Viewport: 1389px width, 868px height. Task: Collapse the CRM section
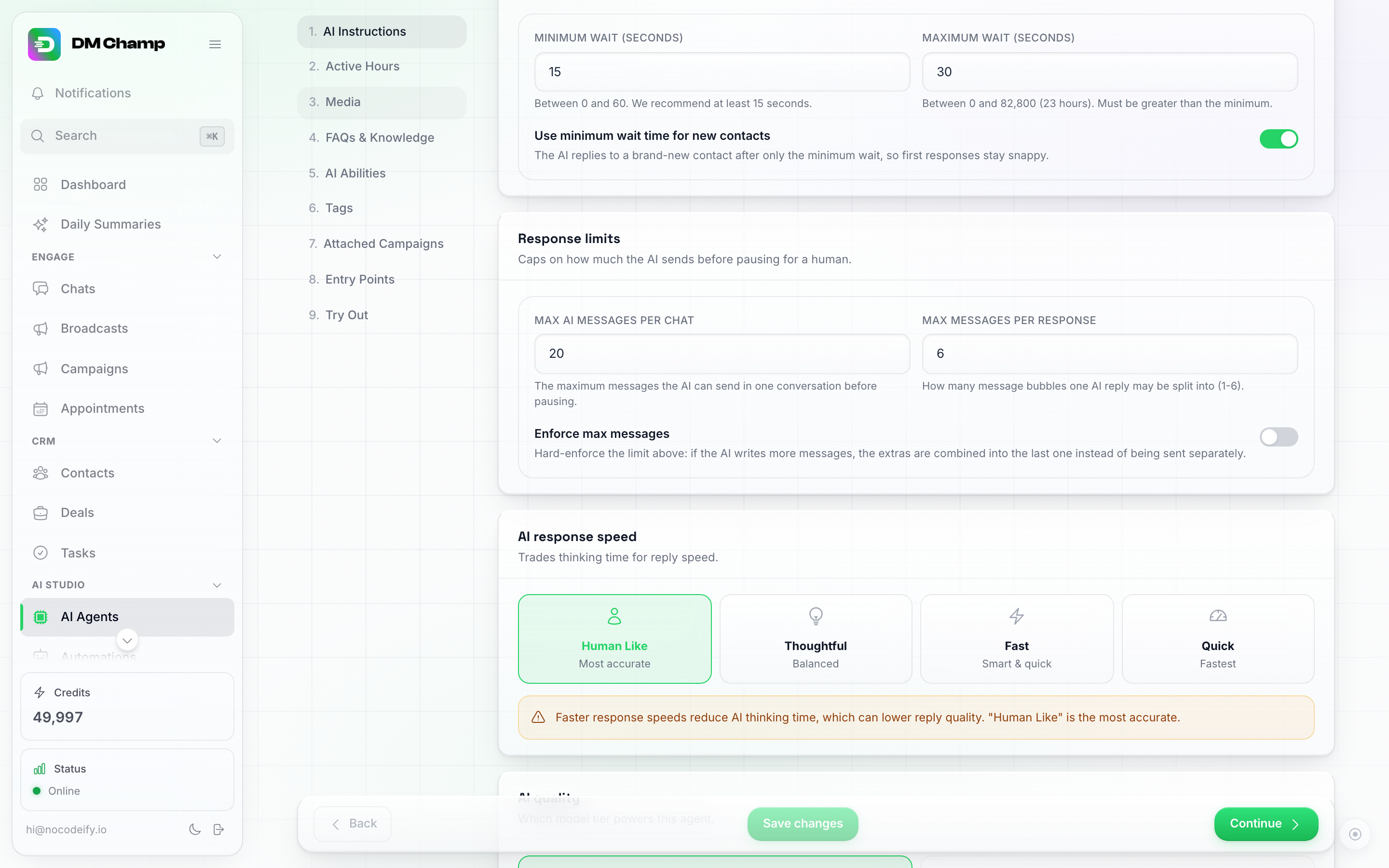(x=217, y=441)
